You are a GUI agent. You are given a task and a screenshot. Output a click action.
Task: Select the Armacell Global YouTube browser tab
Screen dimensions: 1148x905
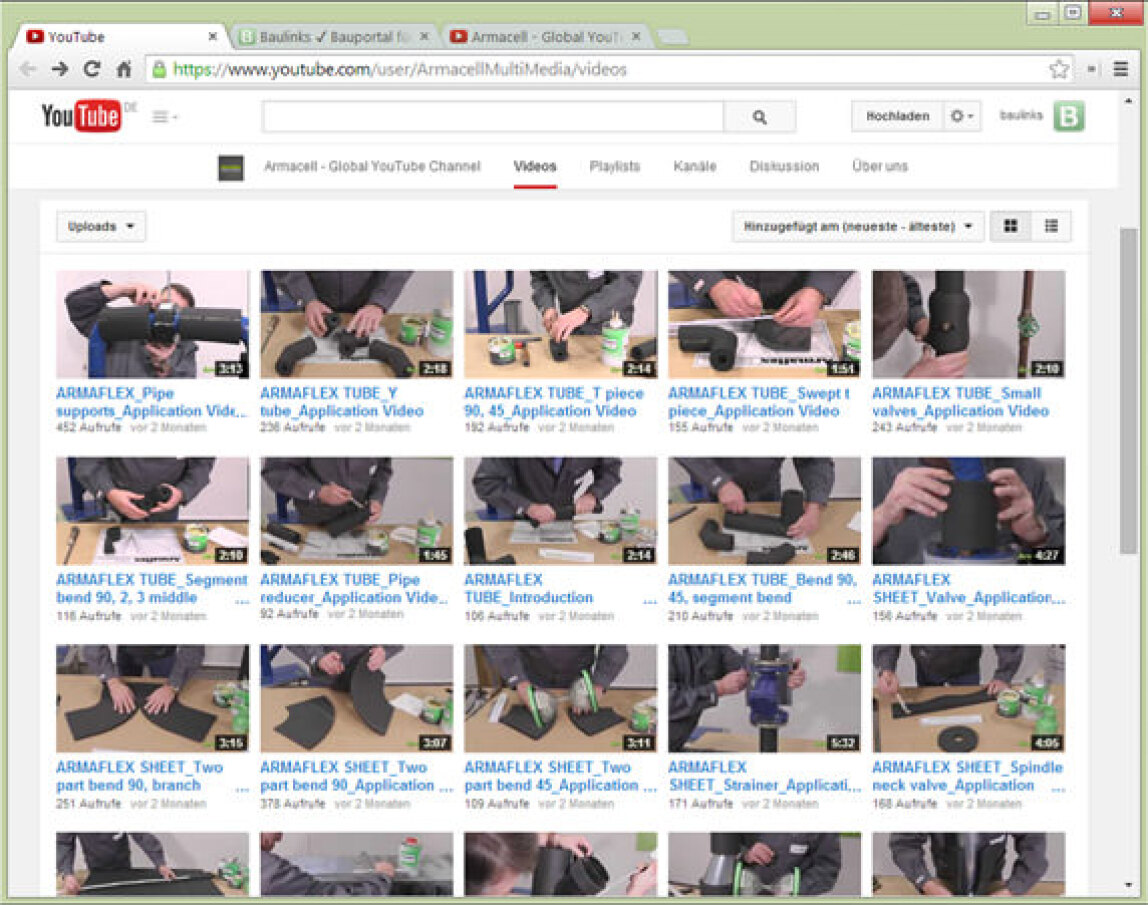click(545, 37)
